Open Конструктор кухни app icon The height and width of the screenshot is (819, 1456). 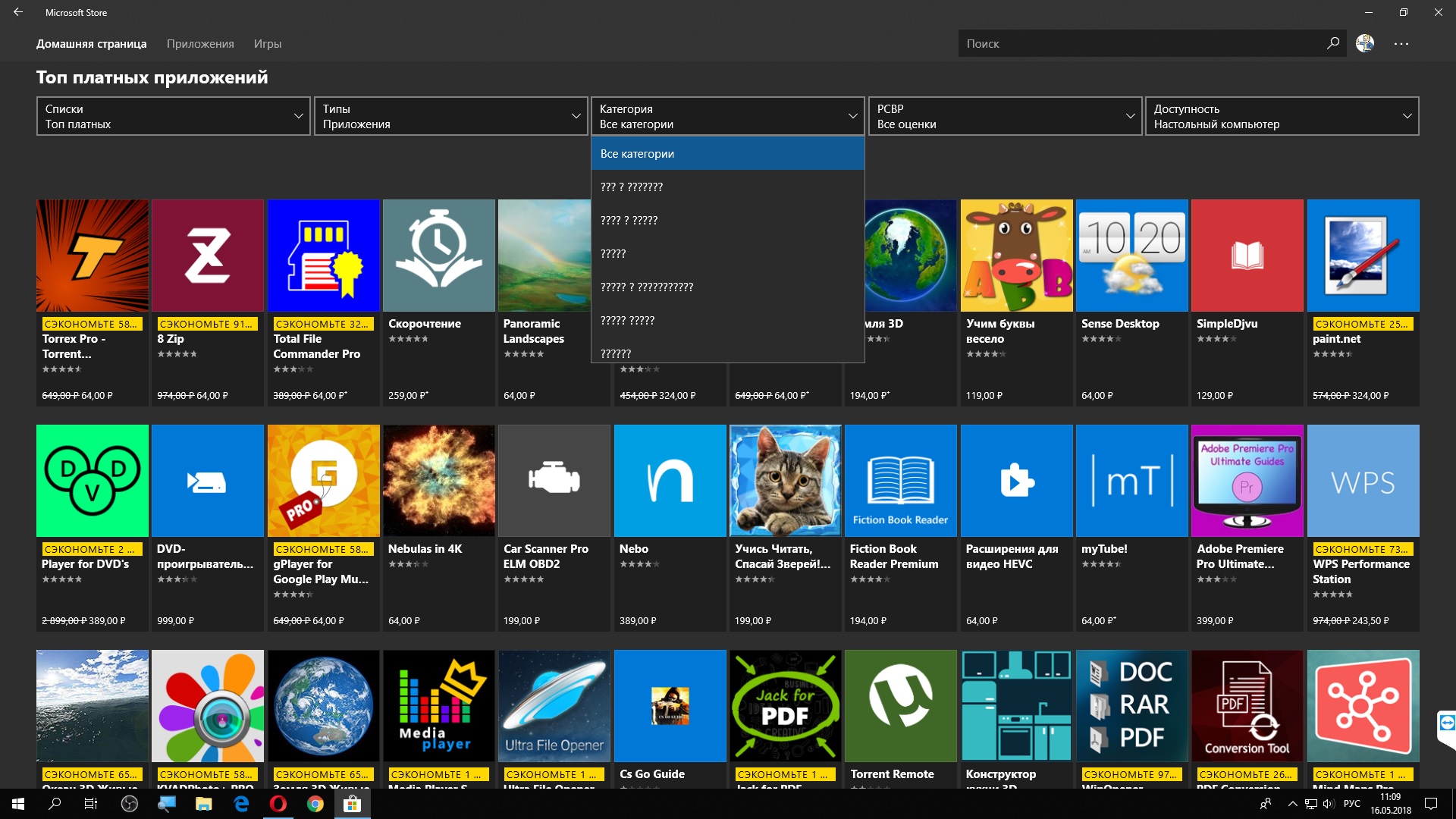(1017, 706)
